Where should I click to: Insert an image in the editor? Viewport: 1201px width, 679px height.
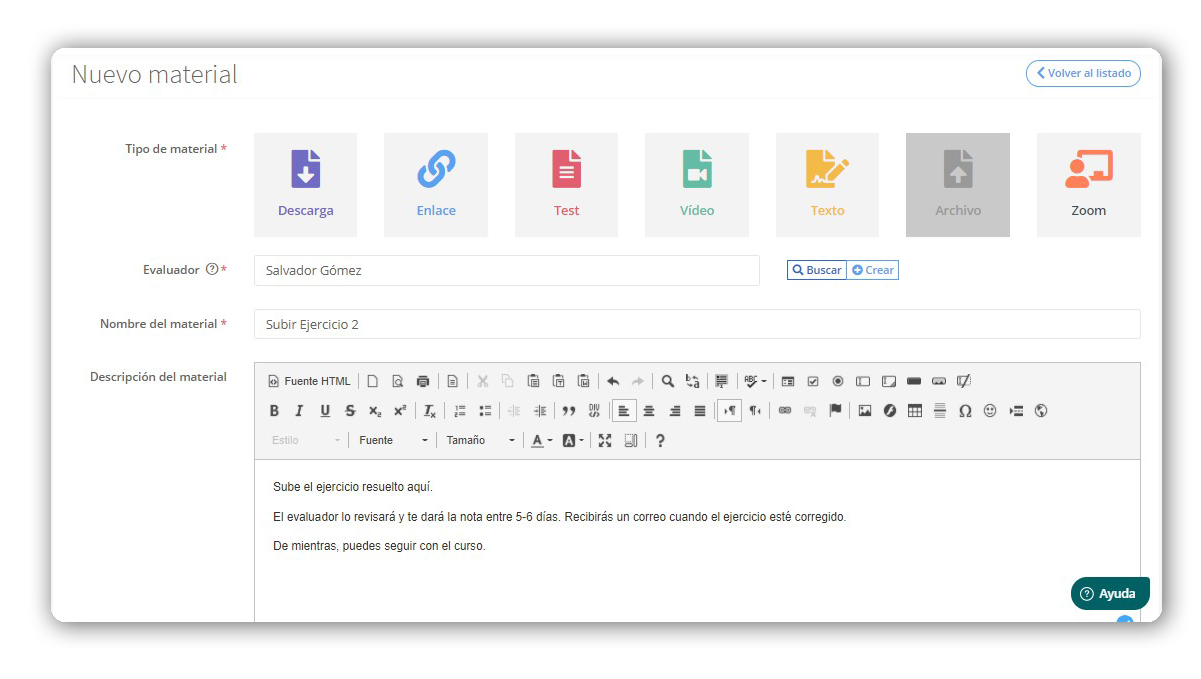865,411
